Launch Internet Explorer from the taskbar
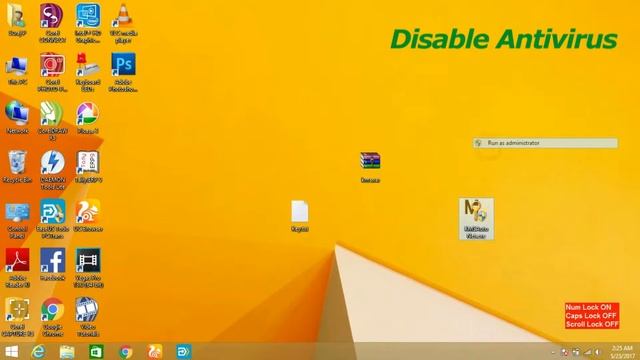This screenshot has height=360, width=640. [38, 351]
